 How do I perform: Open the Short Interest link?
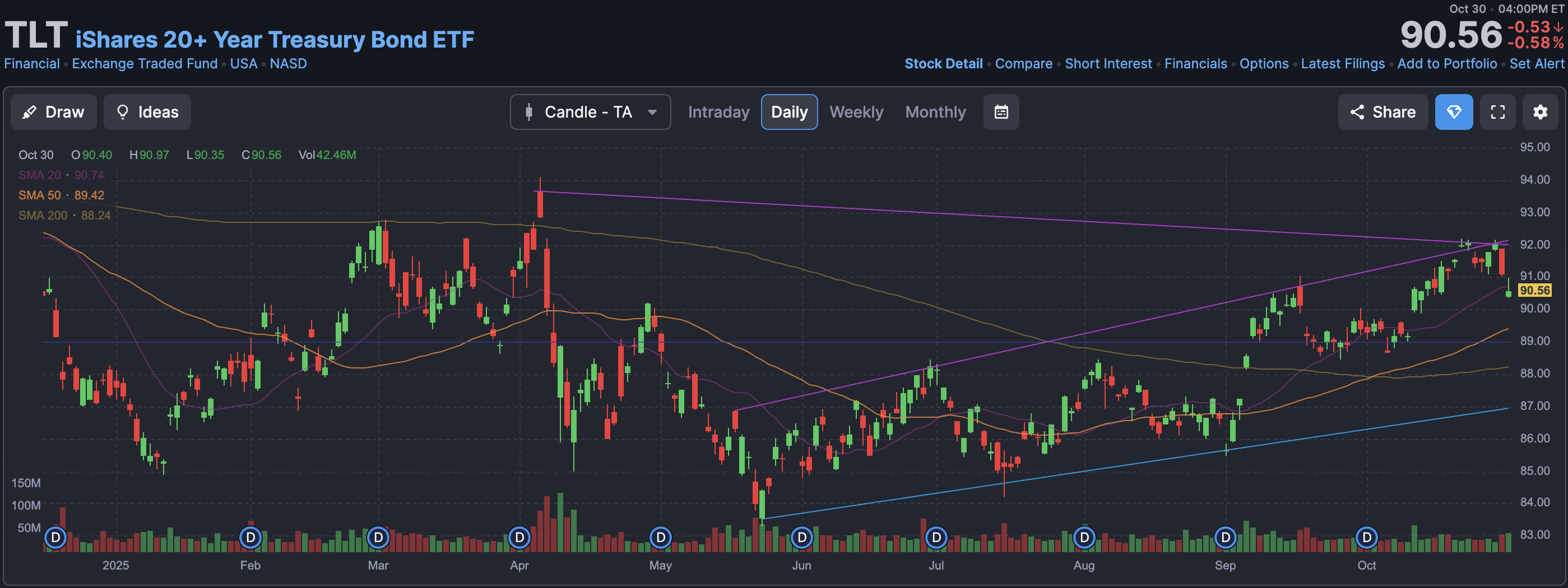tap(1108, 64)
